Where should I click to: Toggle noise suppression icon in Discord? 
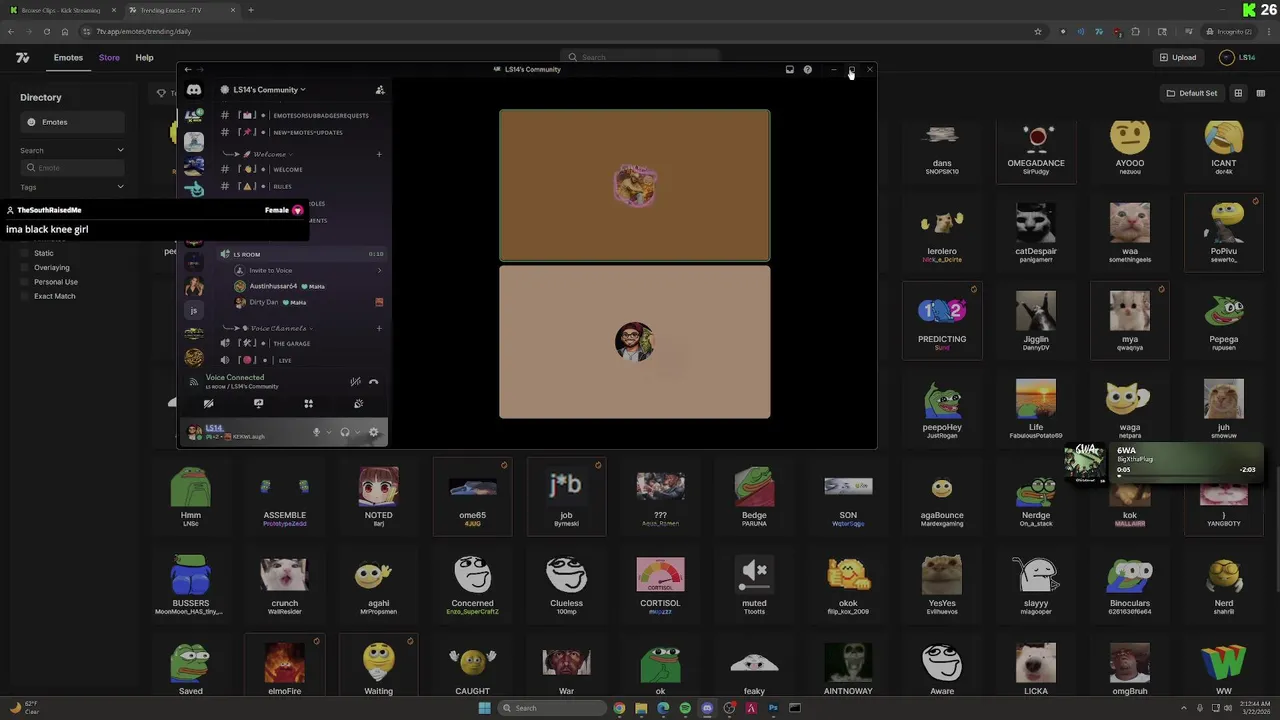pyautogui.click(x=355, y=381)
